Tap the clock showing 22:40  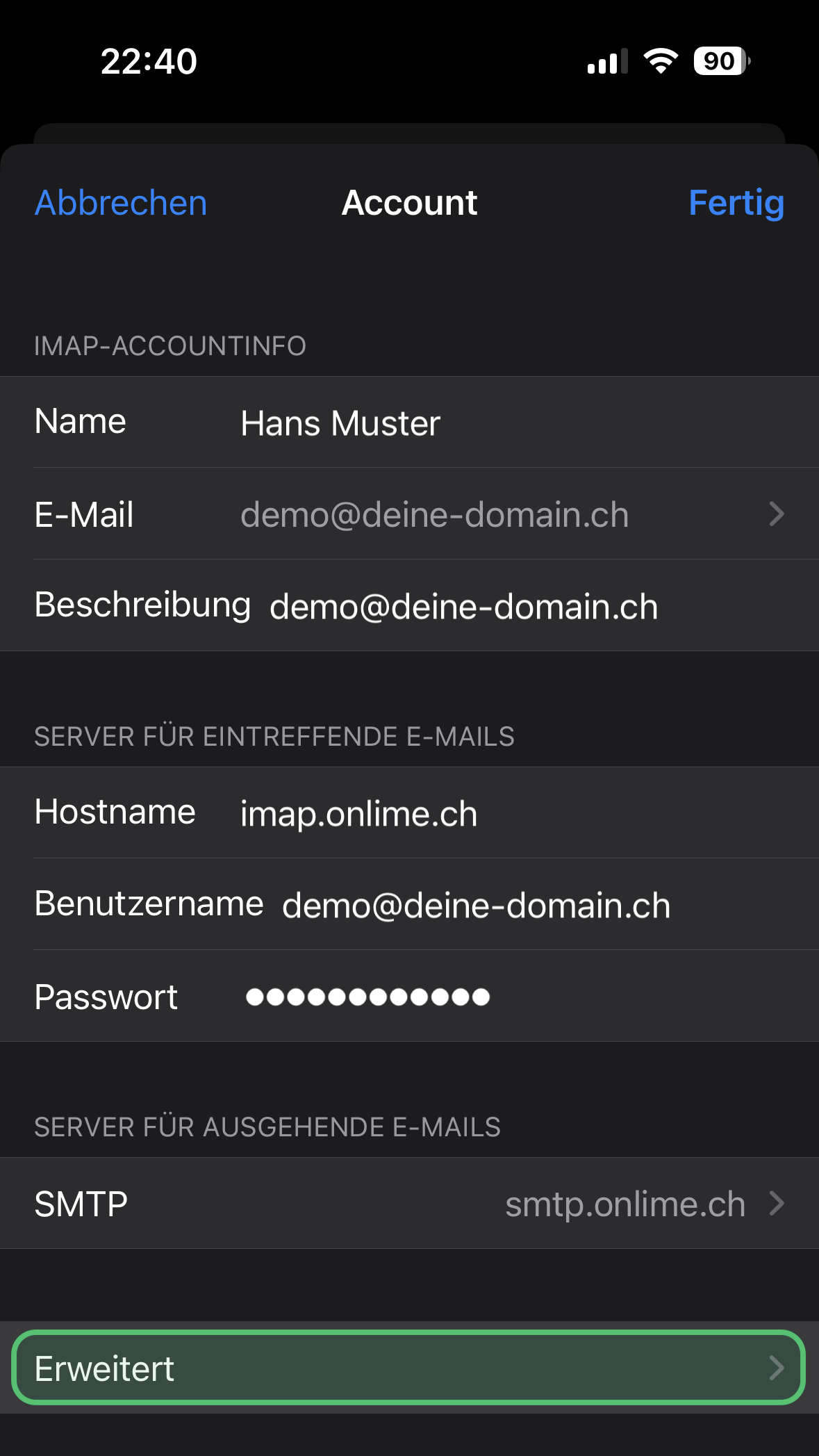point(149,61)
